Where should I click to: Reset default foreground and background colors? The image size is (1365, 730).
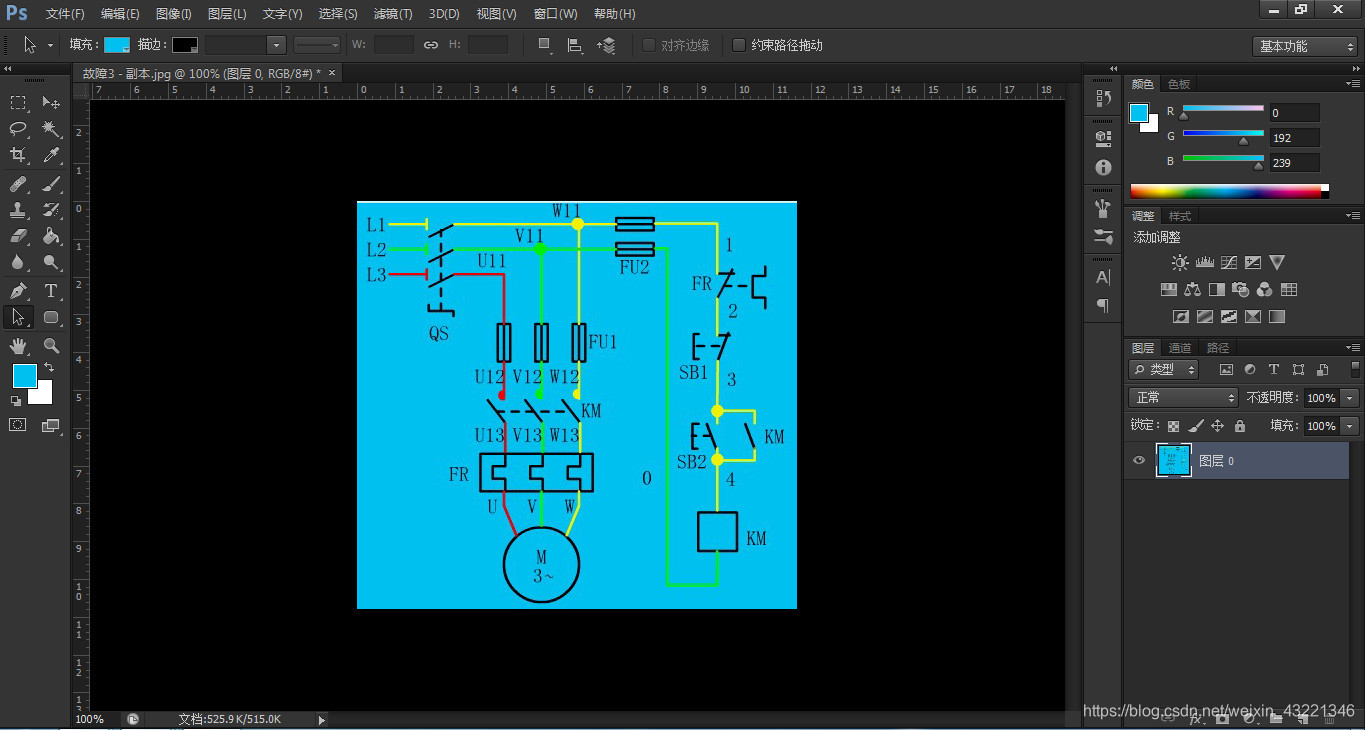[15, 400]
